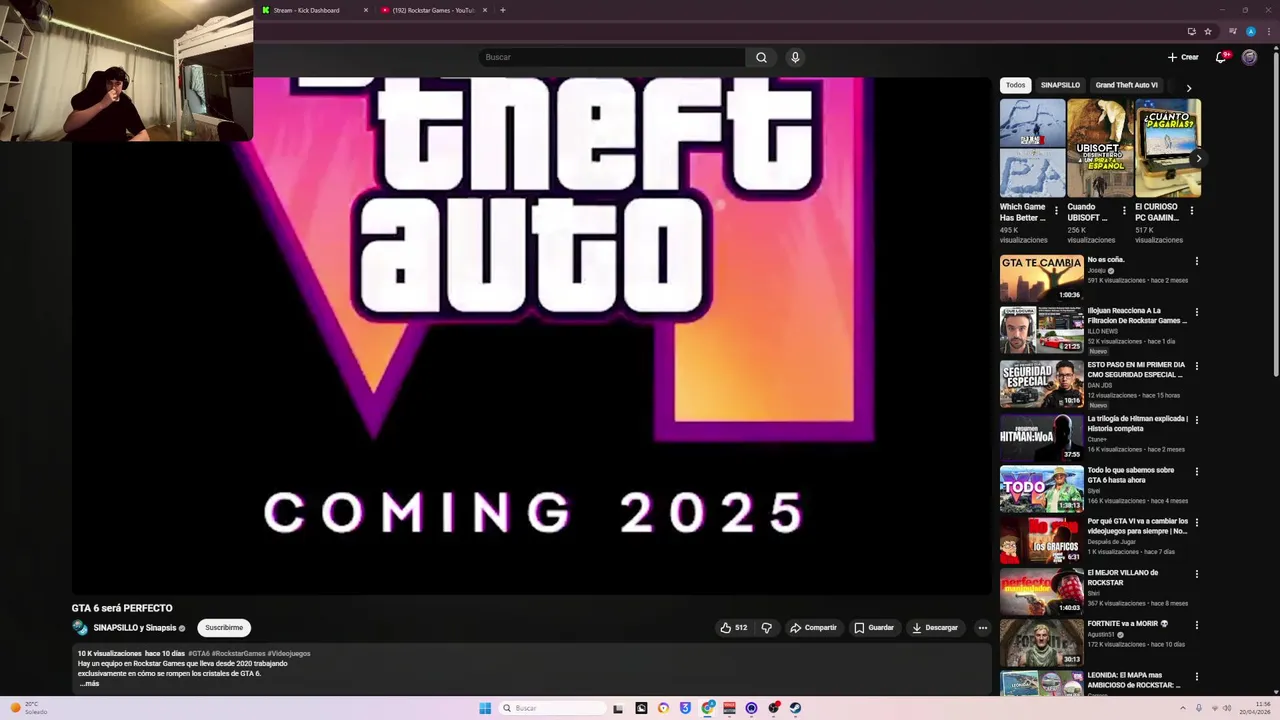
Task: Open the HITMAN WoA video thumbnail
Action: click(x=1042, y=437)
